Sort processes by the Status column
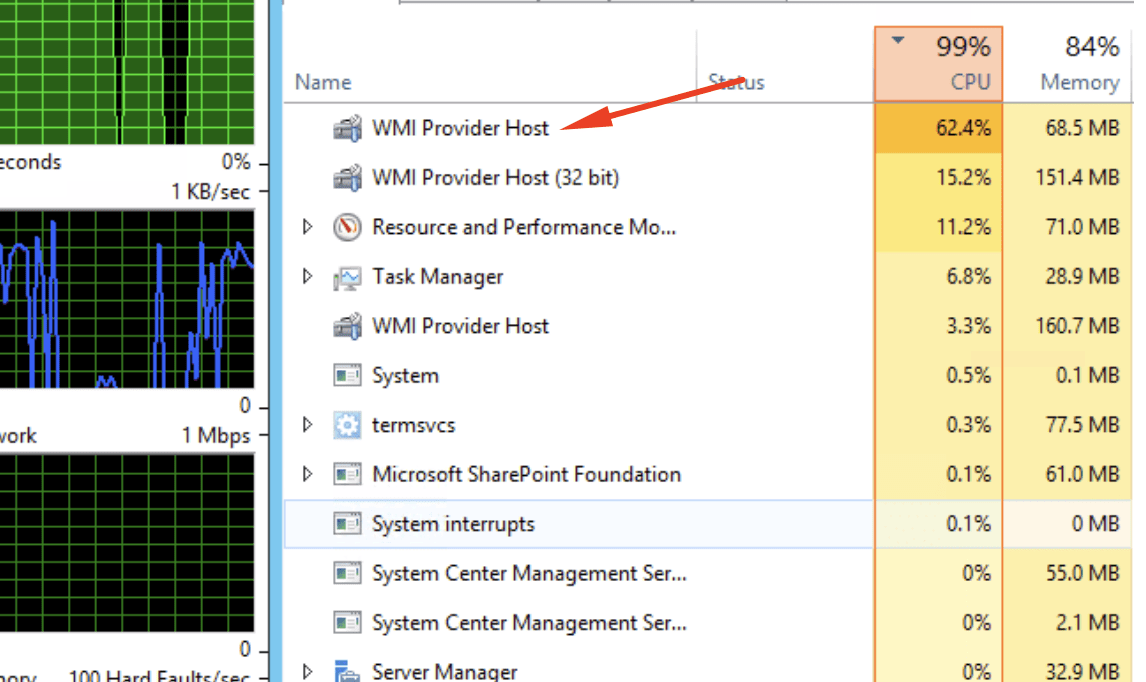Image resolution: width=1146 pixels, height=682 pixels. pos(785,66)
